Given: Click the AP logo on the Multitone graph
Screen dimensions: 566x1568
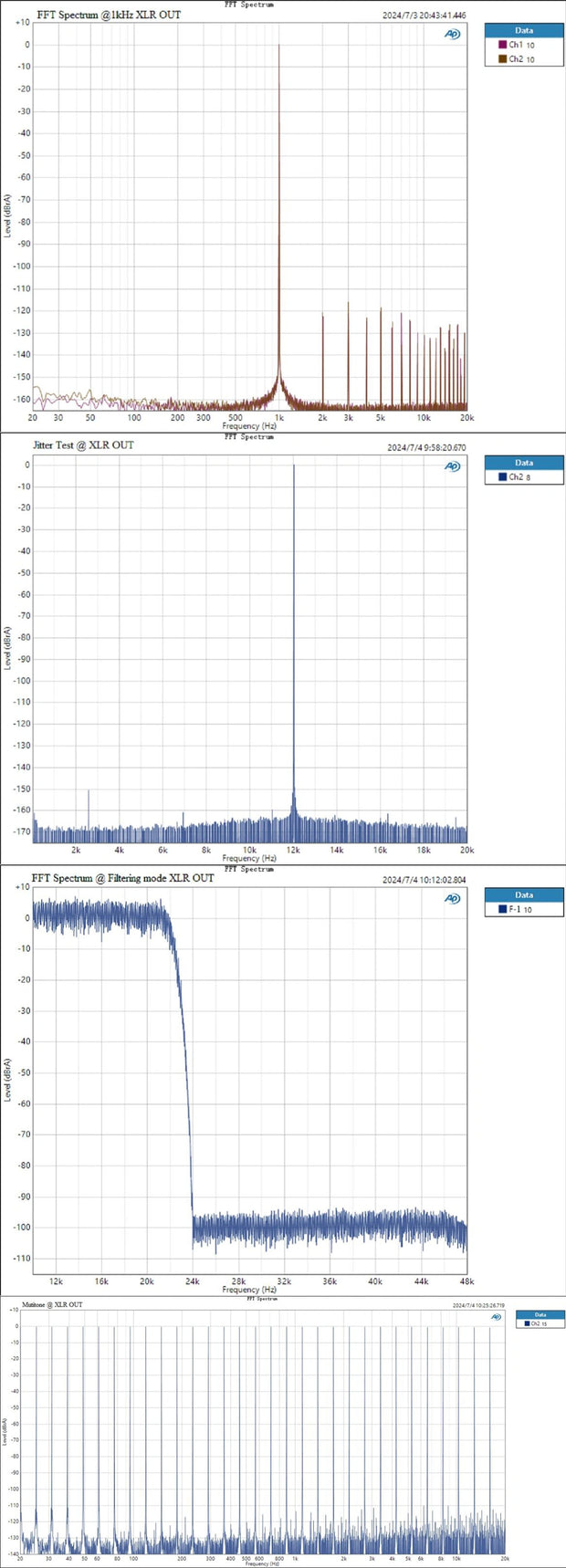Looking at the screenshot, I should [x=496, y=1317].
